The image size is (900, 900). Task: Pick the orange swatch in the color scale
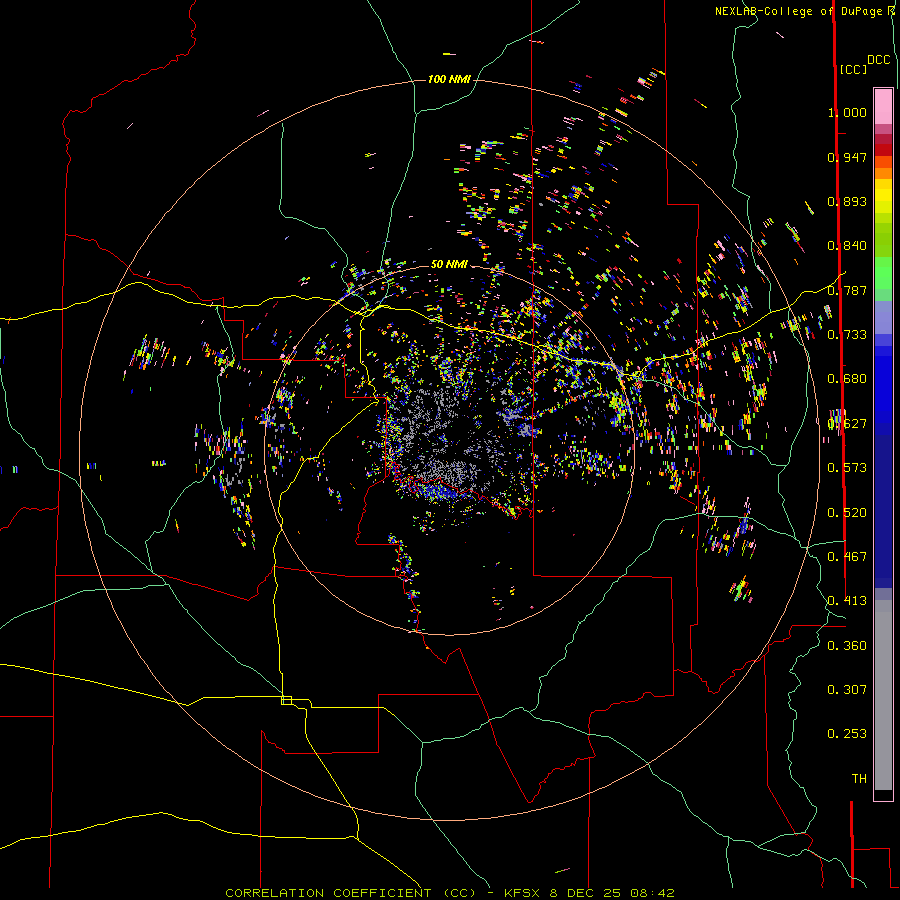pyautogui.click(x=883, y=173)
